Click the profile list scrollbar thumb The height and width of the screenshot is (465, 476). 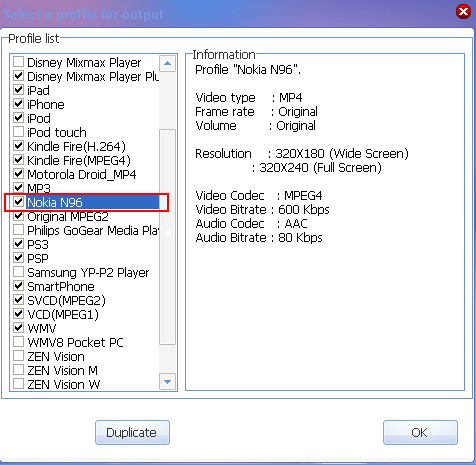coord(167,237)
